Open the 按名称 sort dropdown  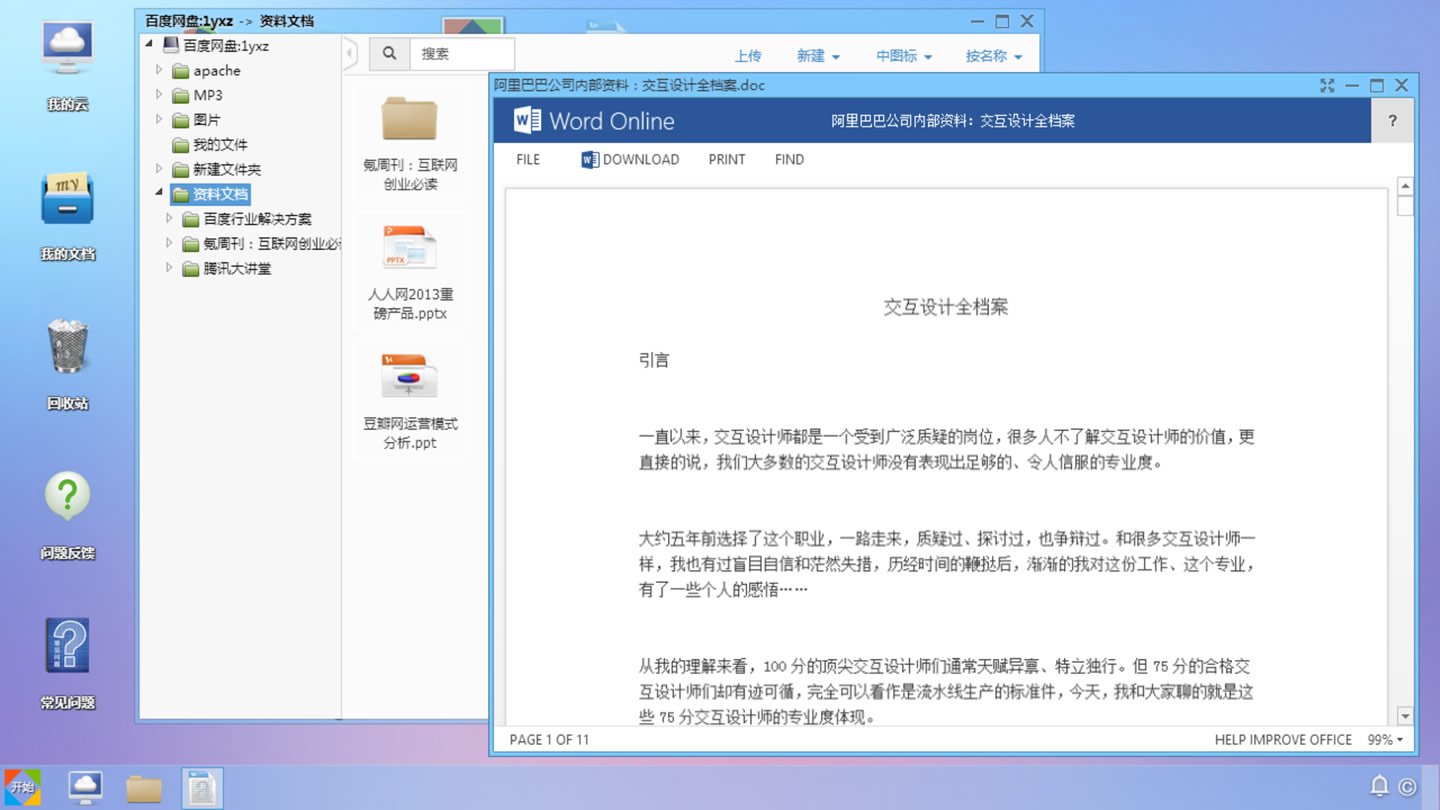click(994, 56)
